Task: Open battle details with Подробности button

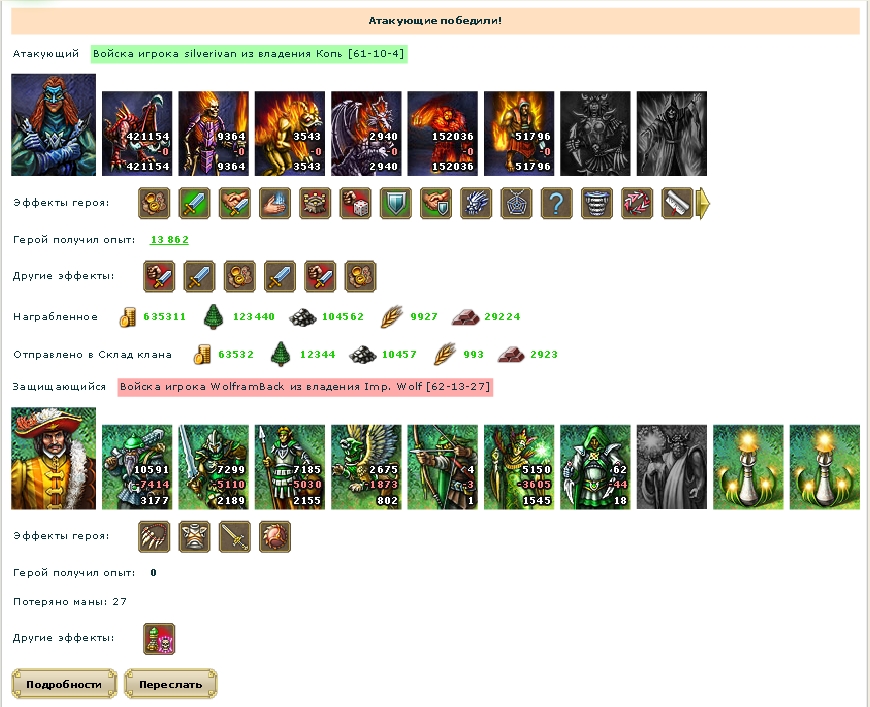Action: coord(64,684)
